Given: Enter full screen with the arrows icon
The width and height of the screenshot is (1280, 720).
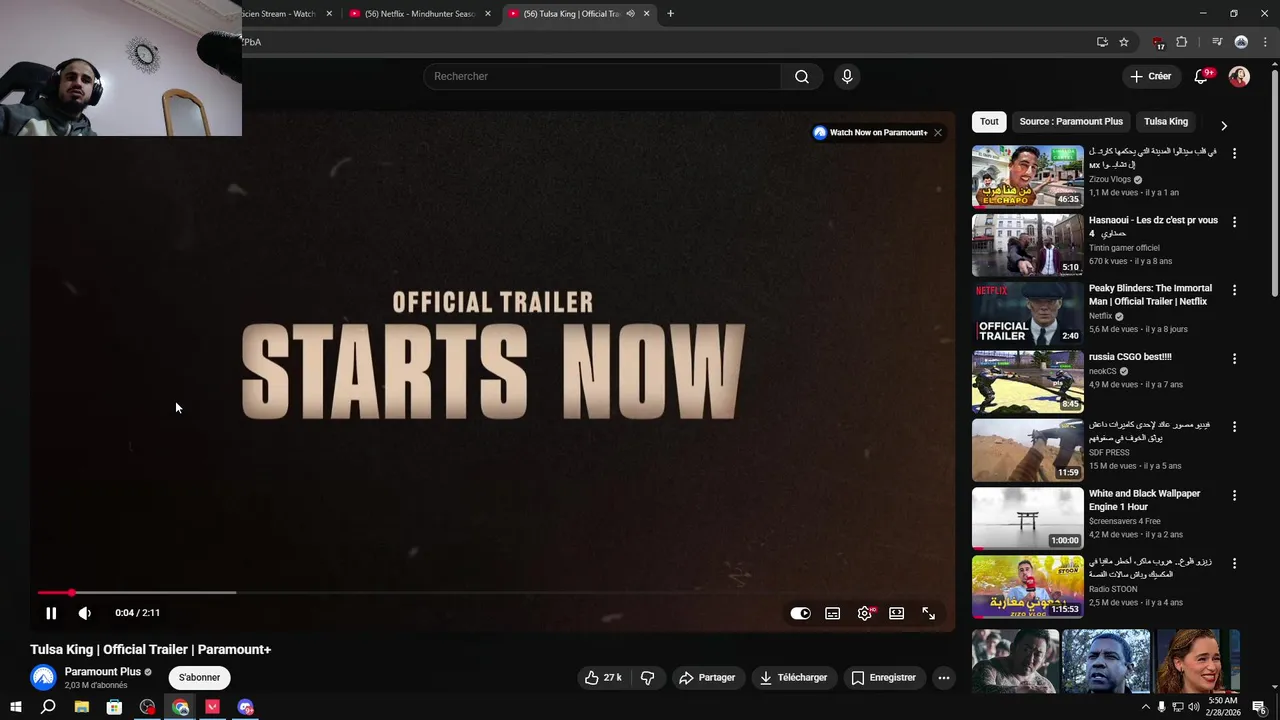Looking at the screenshot, I should point(929,613).
